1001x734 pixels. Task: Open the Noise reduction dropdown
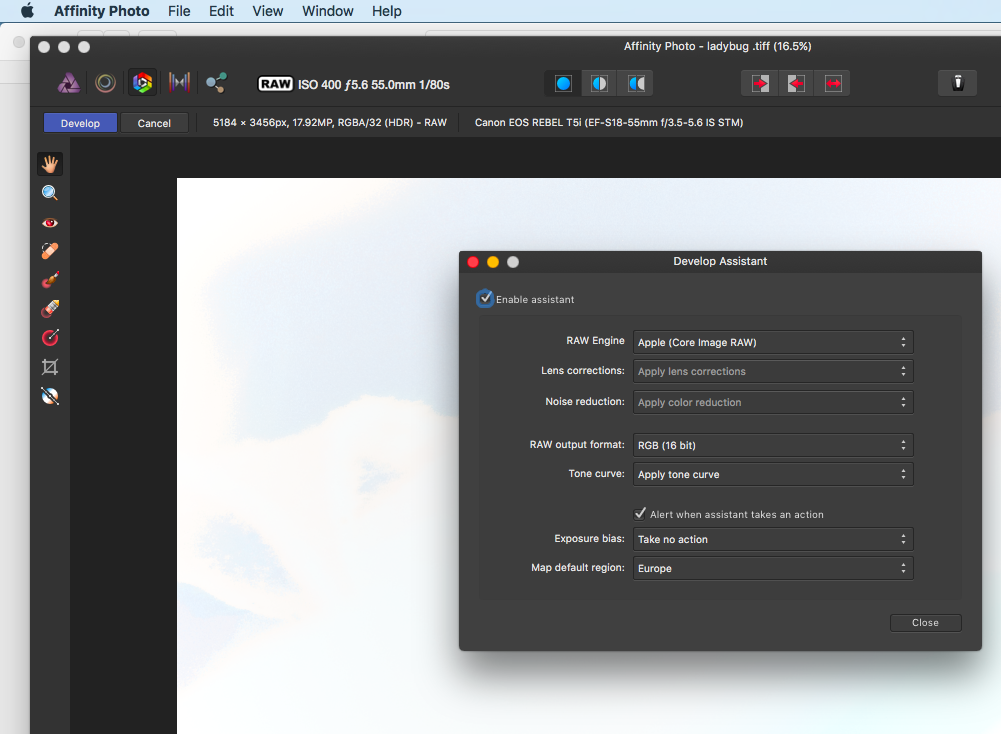pos(773,402)
